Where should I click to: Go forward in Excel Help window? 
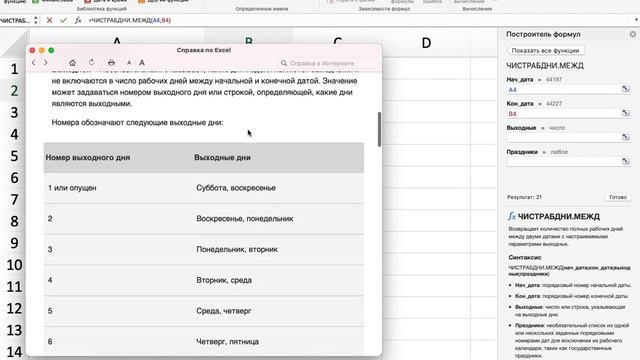click(46, 62)
